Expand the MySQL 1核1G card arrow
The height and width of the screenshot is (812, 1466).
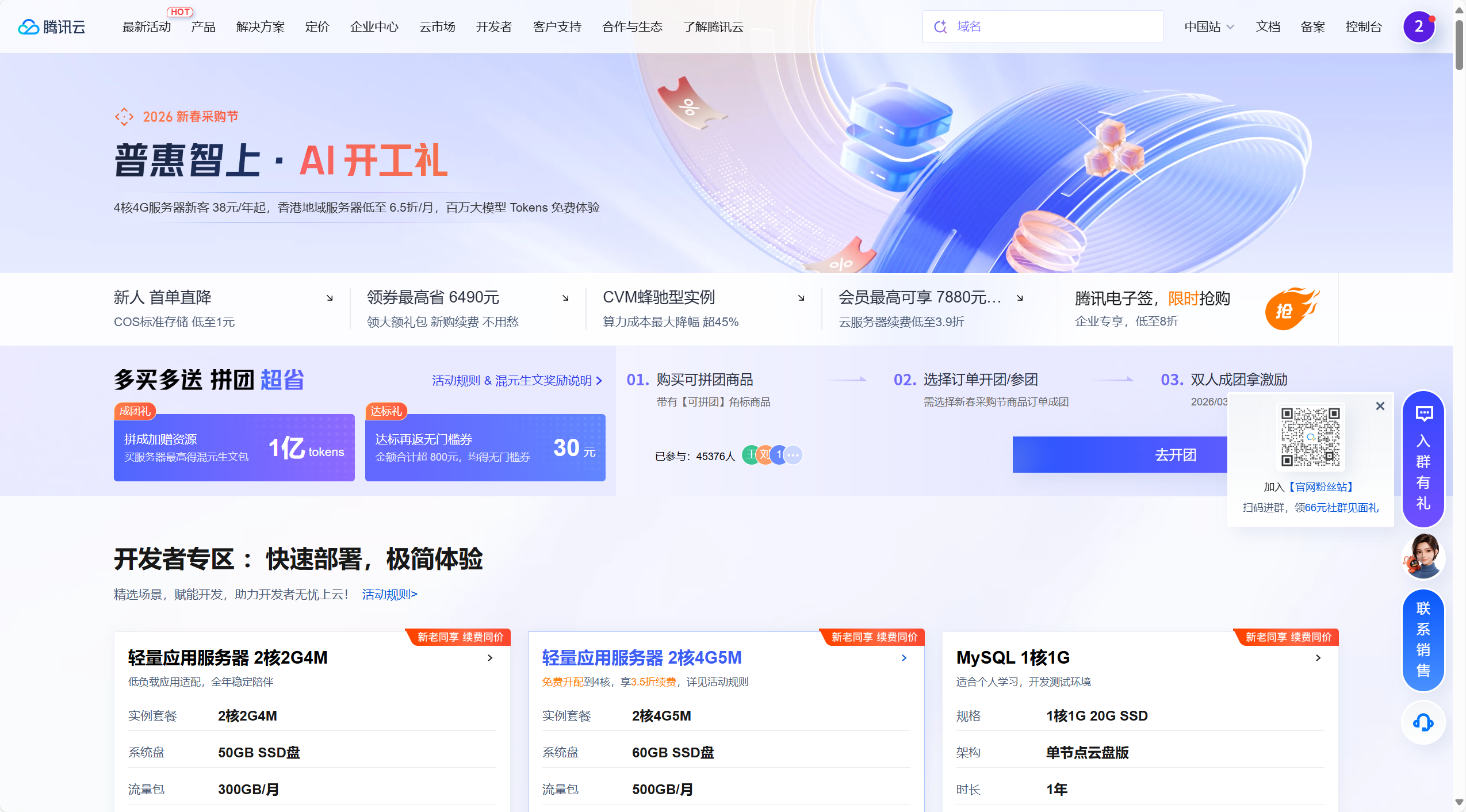pos(1318,658)
